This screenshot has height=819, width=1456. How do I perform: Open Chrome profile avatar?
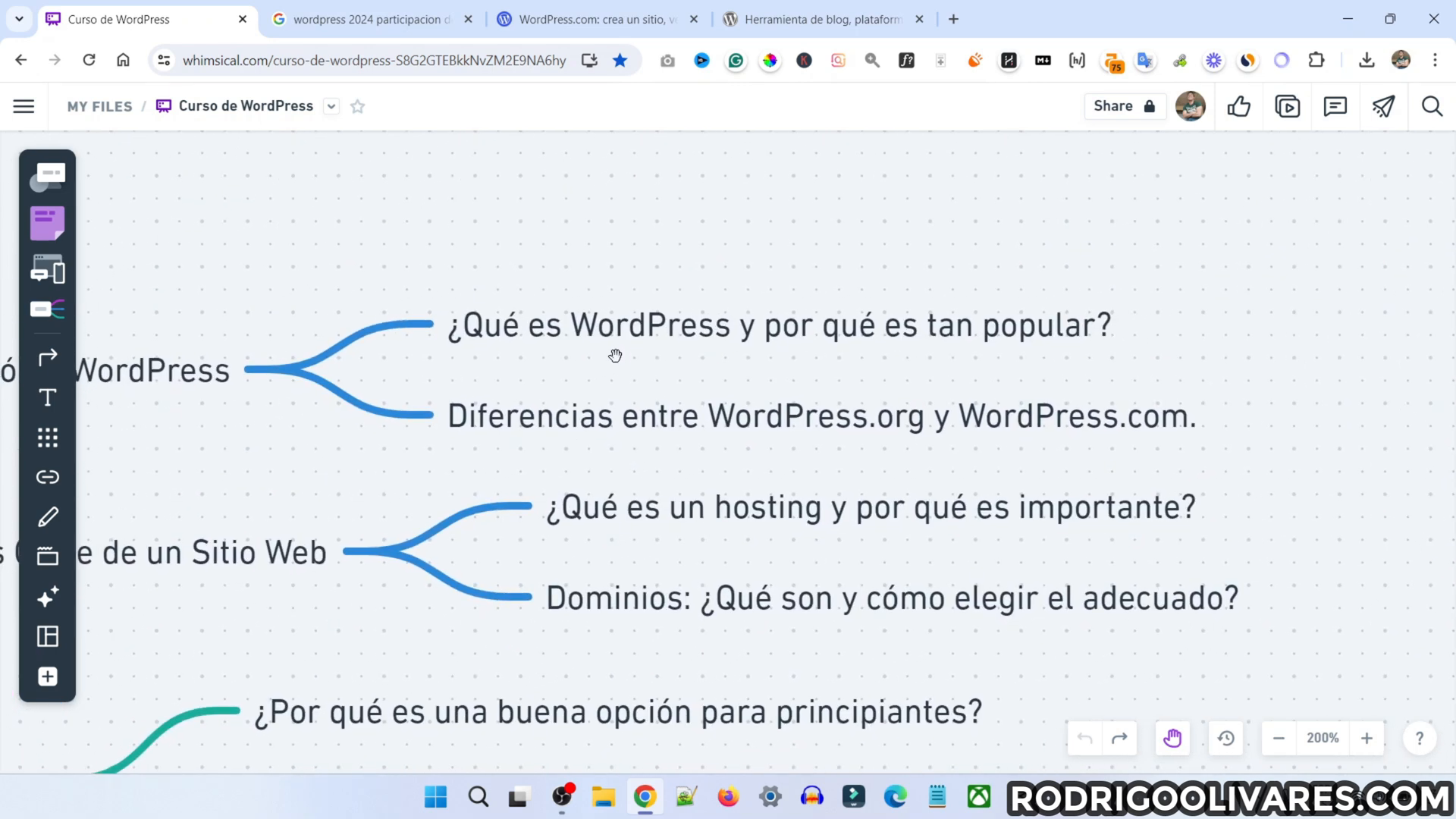(1401, 60)
